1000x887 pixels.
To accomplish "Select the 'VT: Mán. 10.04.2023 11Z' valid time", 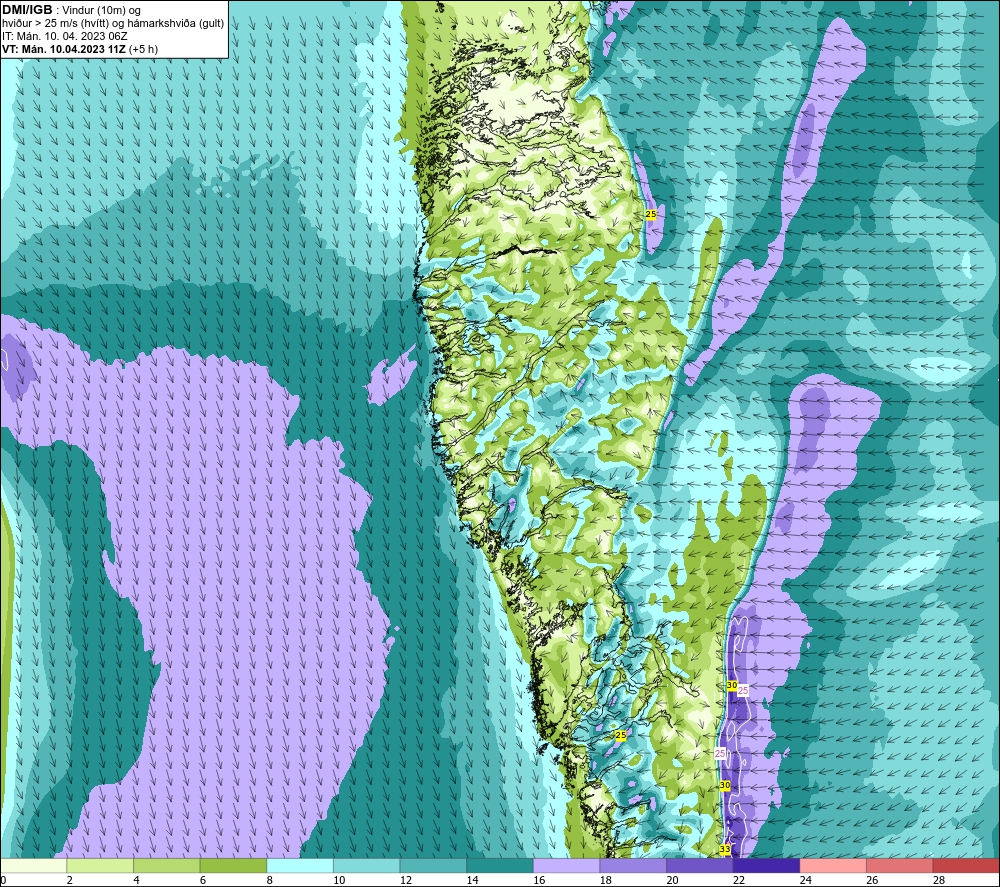I will point(64,49).
